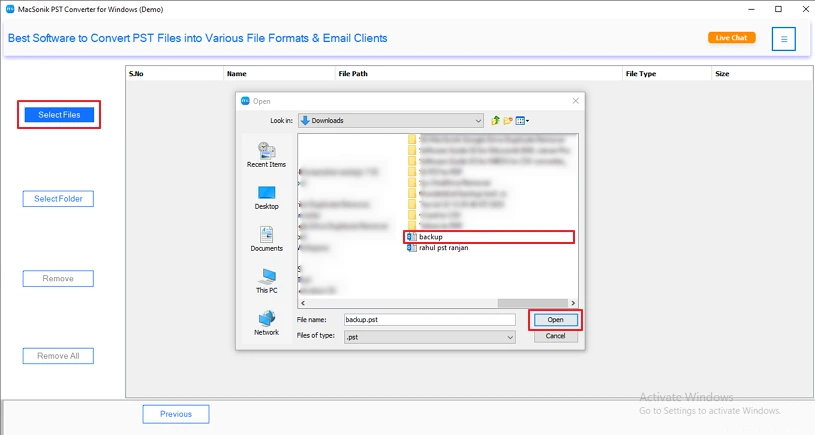Go back with the Previous button

click(x=176, y=414)
